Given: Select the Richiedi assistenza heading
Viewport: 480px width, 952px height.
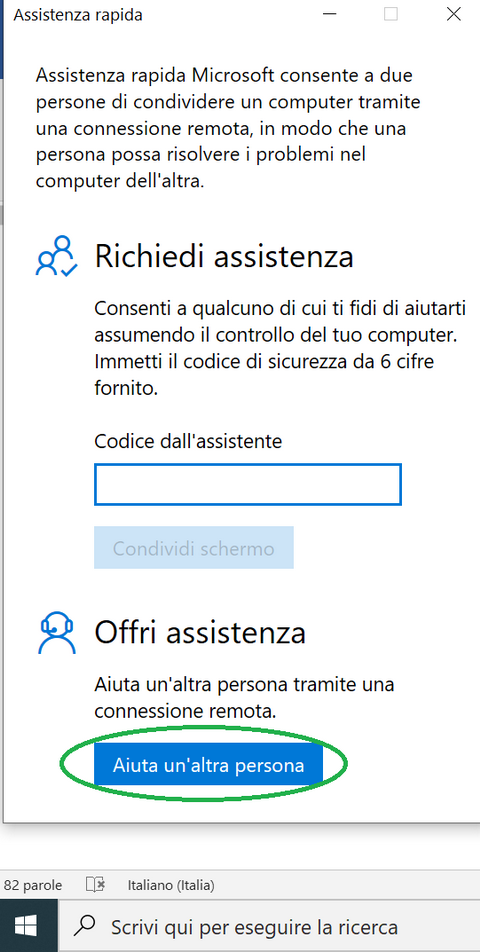Looking at the screenshot, I should 224,257.
